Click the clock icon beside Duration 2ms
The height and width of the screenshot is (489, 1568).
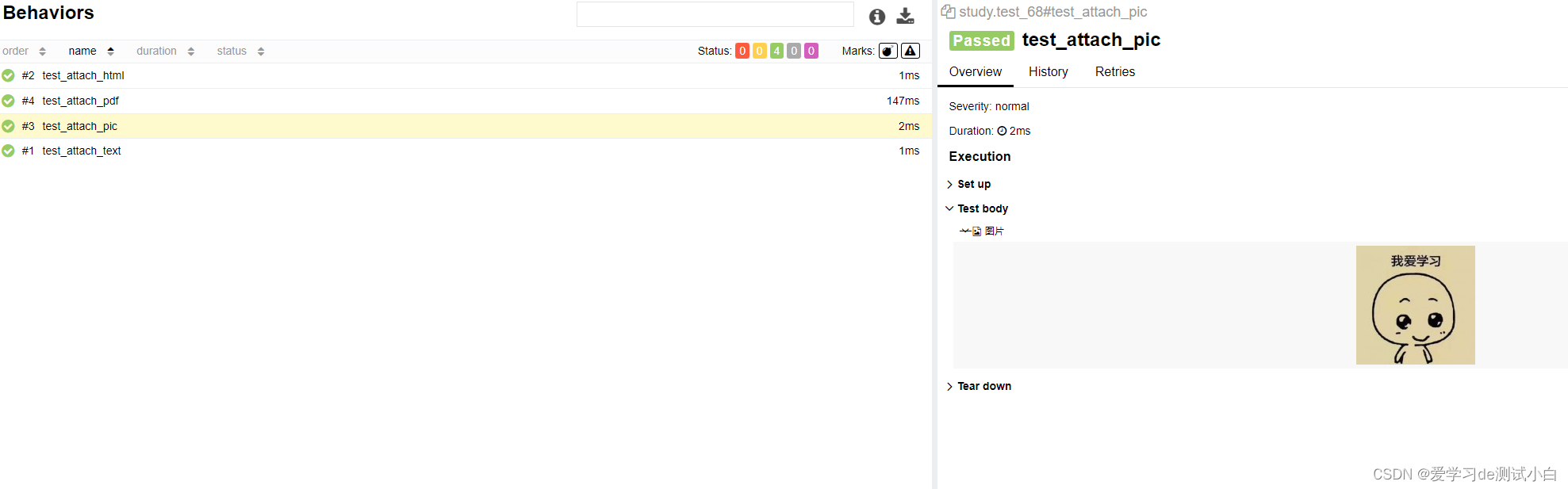tap(1002, 131)
